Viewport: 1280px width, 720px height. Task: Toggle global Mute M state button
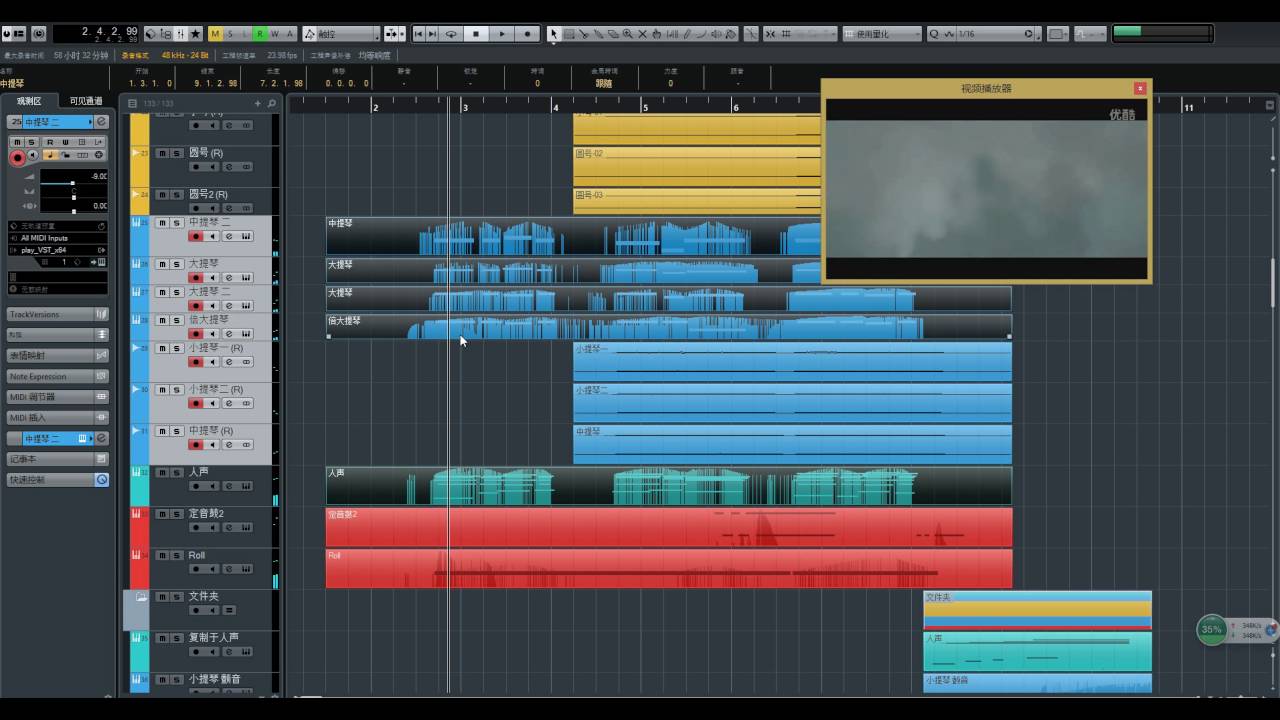tap(215, 34)
